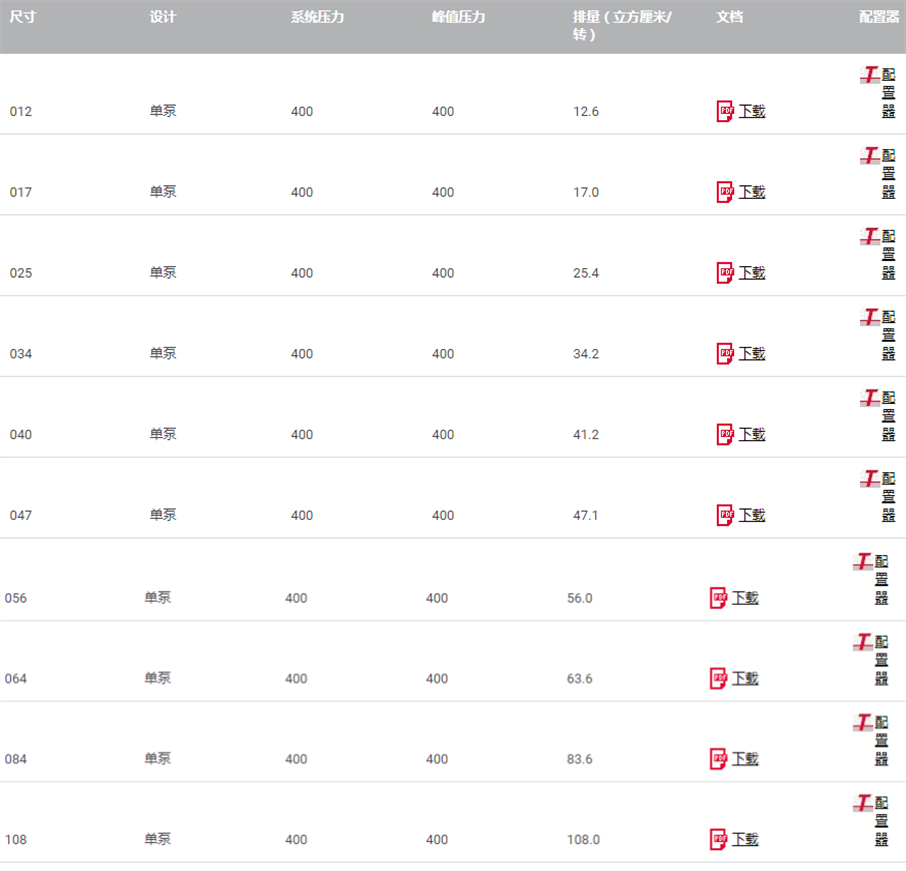Image resolution: width=906 pixels, height=871 pixels.
Task: Click the PDF icon for size 064
Action: (x=718, y=678)
